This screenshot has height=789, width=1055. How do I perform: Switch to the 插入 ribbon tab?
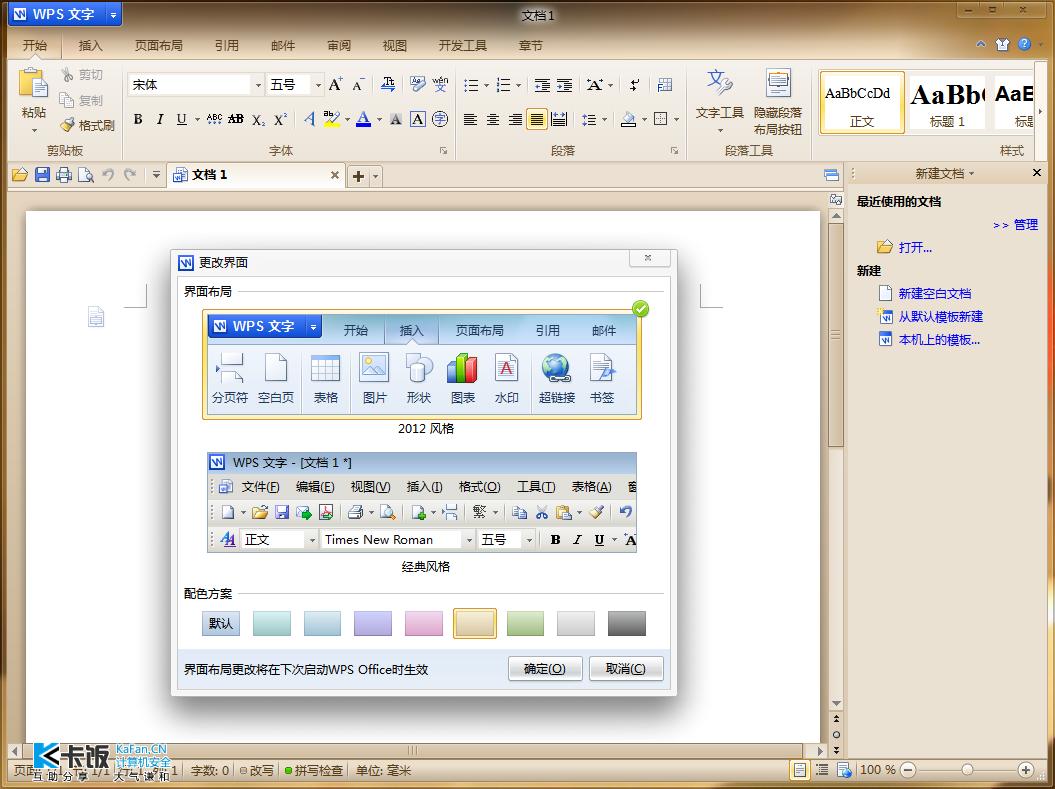tap(90, 46)
